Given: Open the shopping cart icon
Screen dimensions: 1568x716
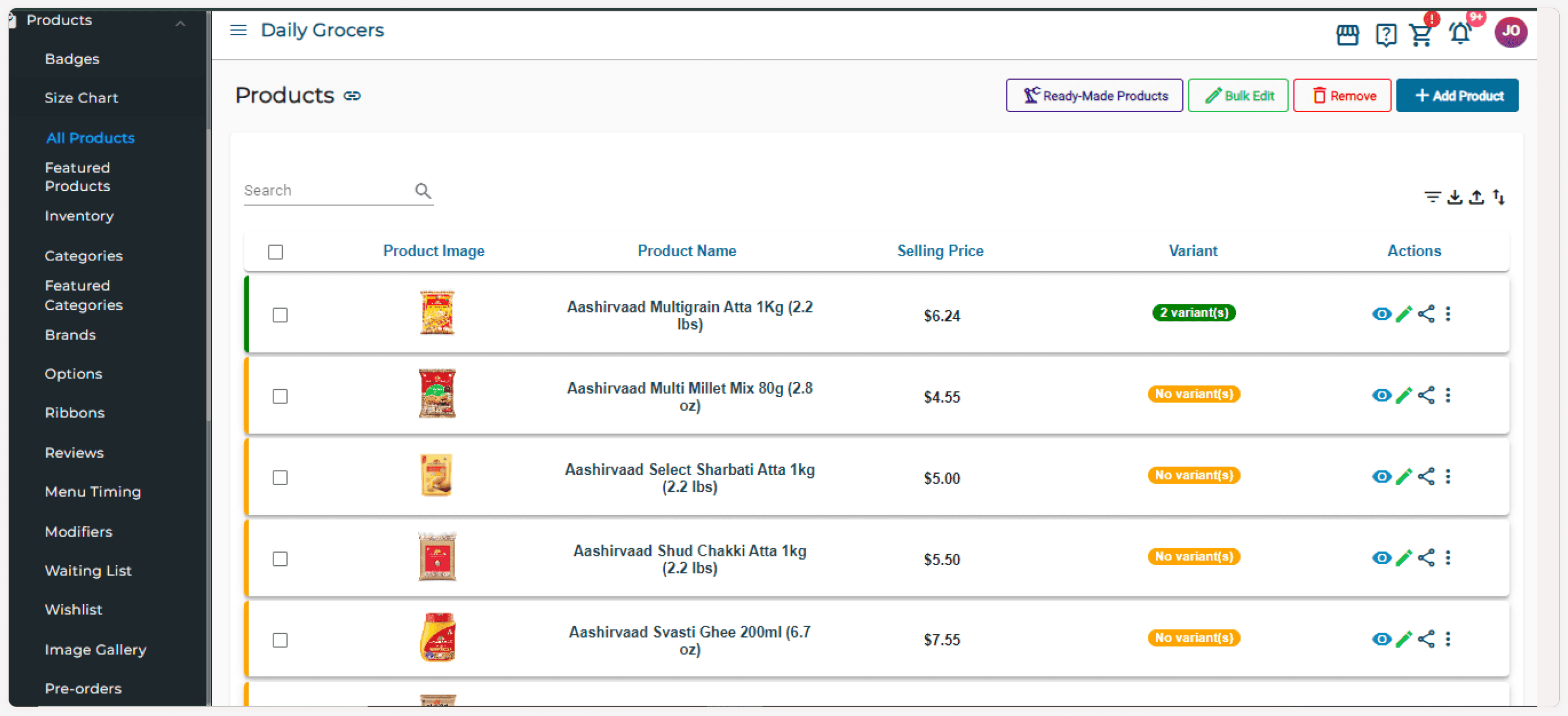Looking at the screenshot, I should click(x=1420, y=34).
